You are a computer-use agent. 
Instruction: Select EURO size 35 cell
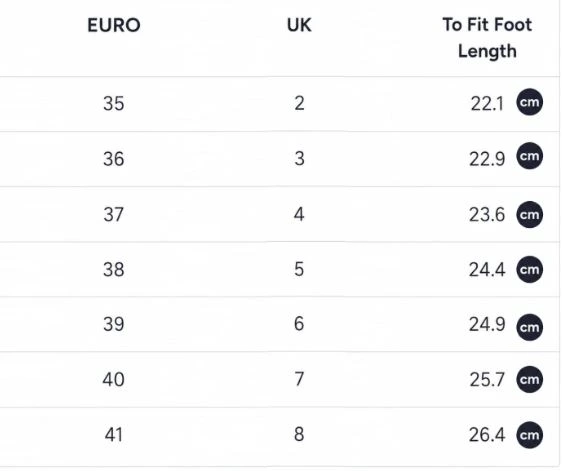pyautogui.click(x=114, y=104)
